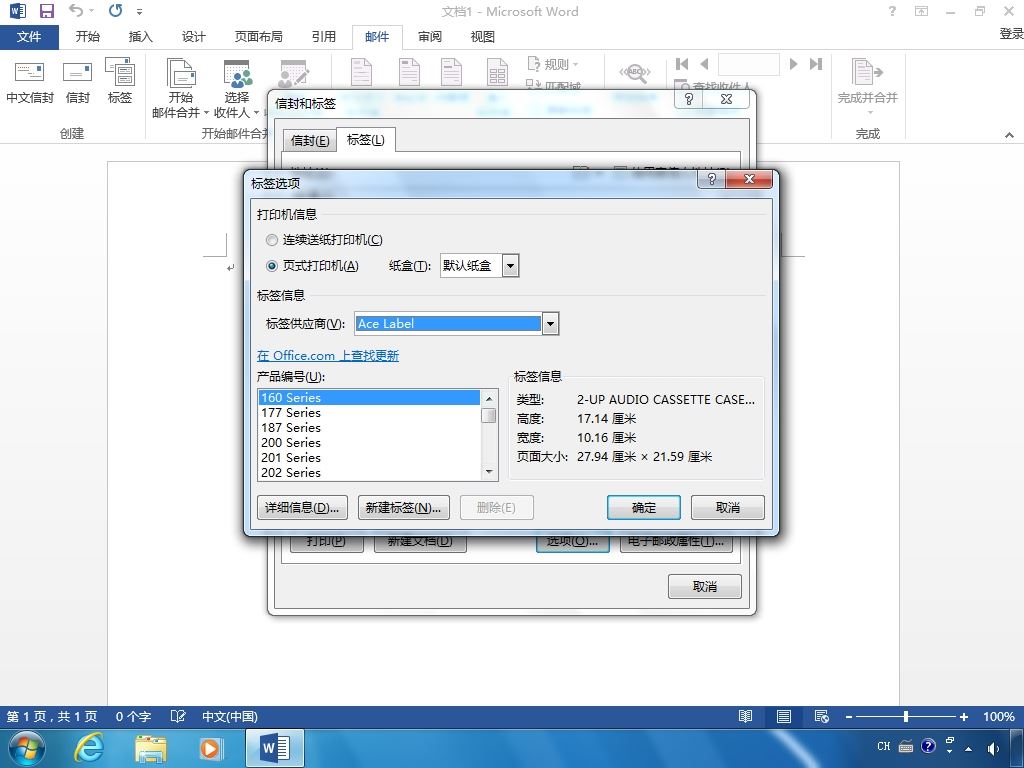
Task: Click help icon in Envelopes and Labels dialog
Action: click(x=689, y=99)
